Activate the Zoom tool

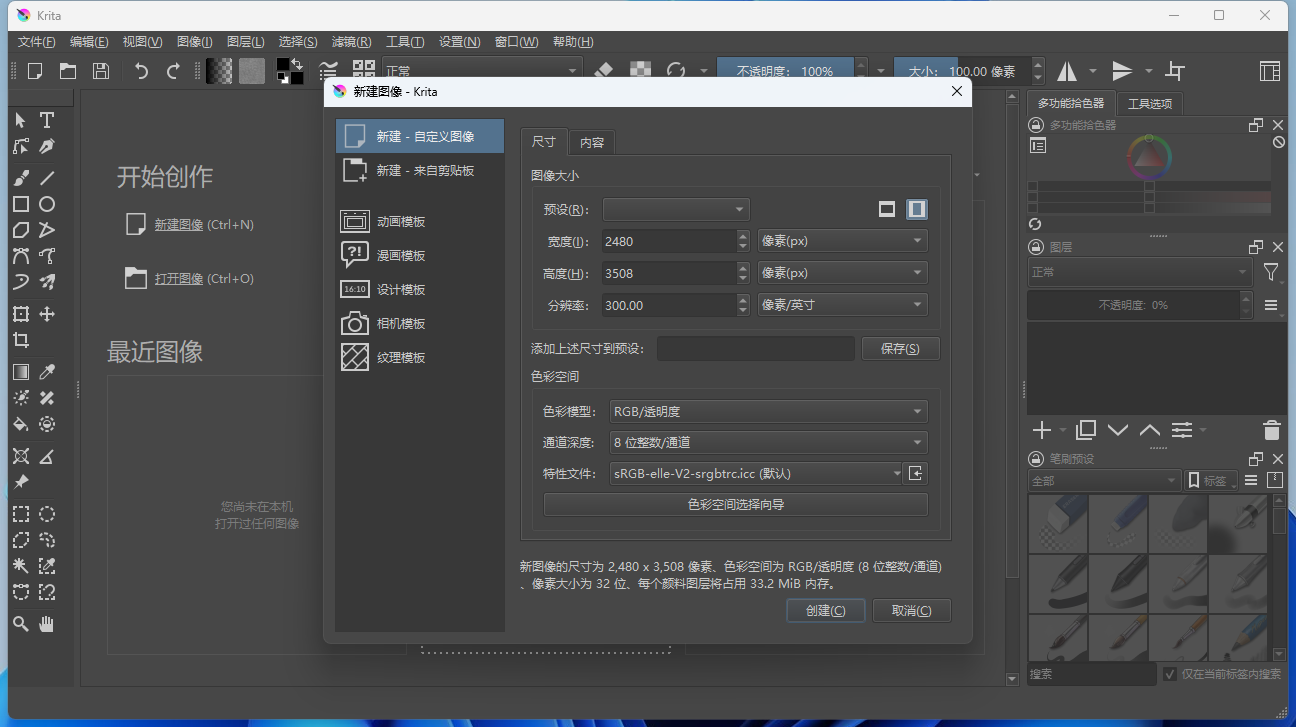[x=22, y=623]
